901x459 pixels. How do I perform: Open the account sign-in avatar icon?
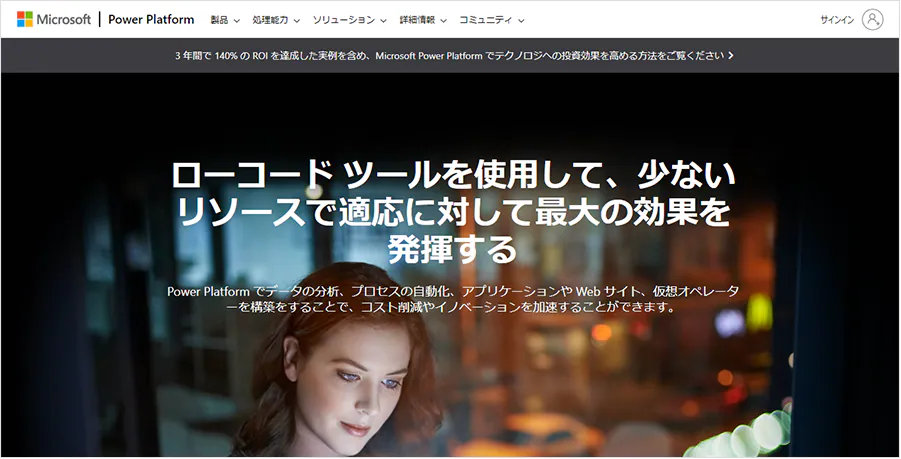click(872, 20)
